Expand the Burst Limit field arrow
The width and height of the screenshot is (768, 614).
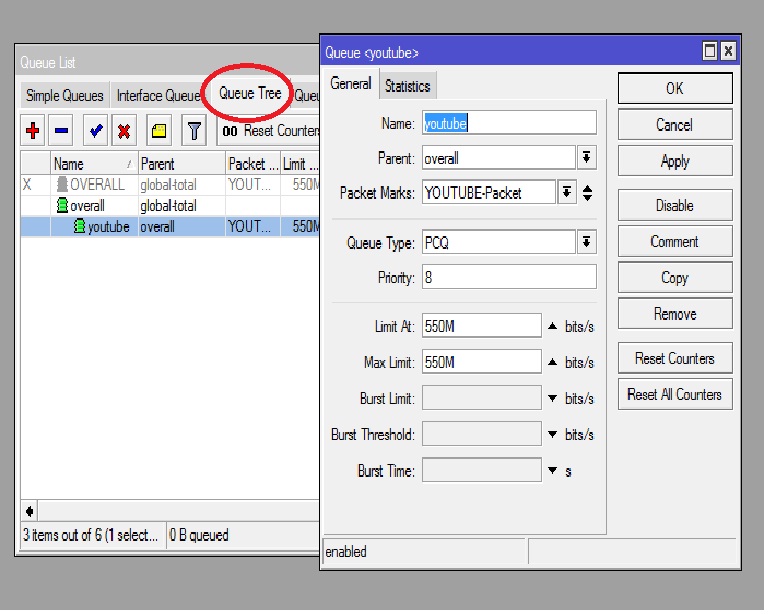[x=552, y=398]
